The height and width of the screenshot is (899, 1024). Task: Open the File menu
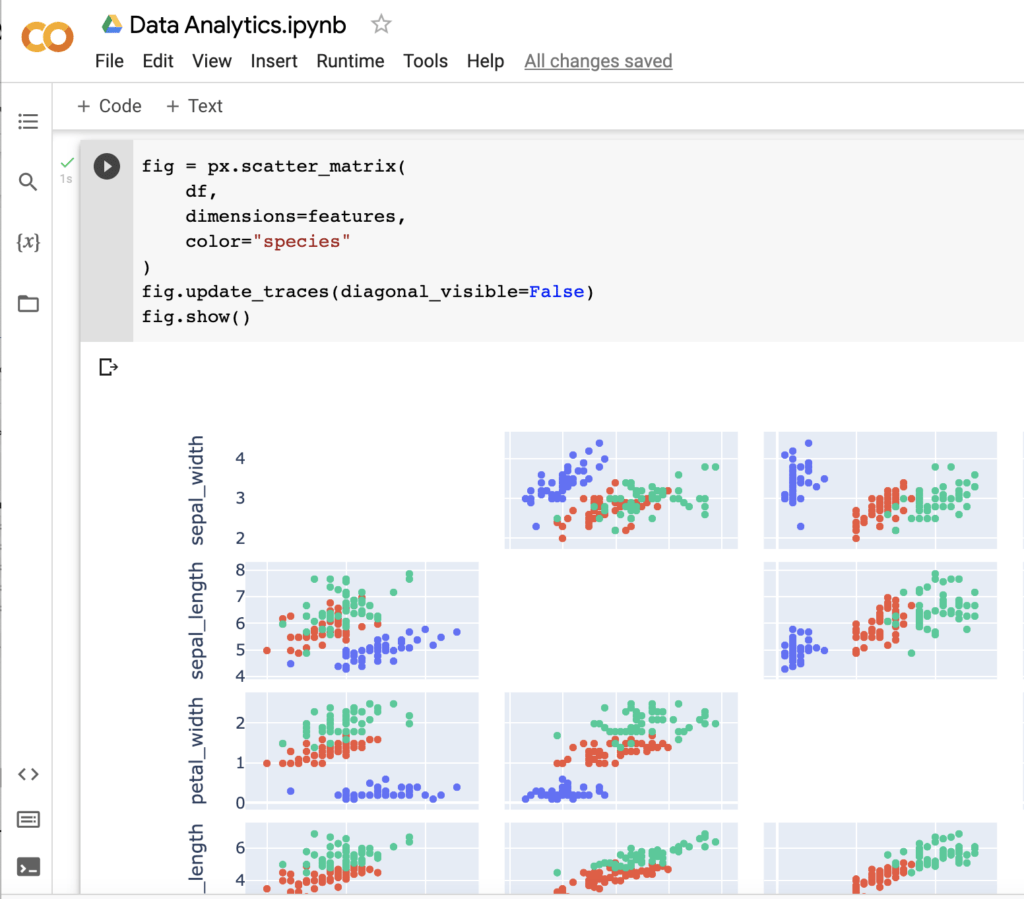[x=109, y=61]
